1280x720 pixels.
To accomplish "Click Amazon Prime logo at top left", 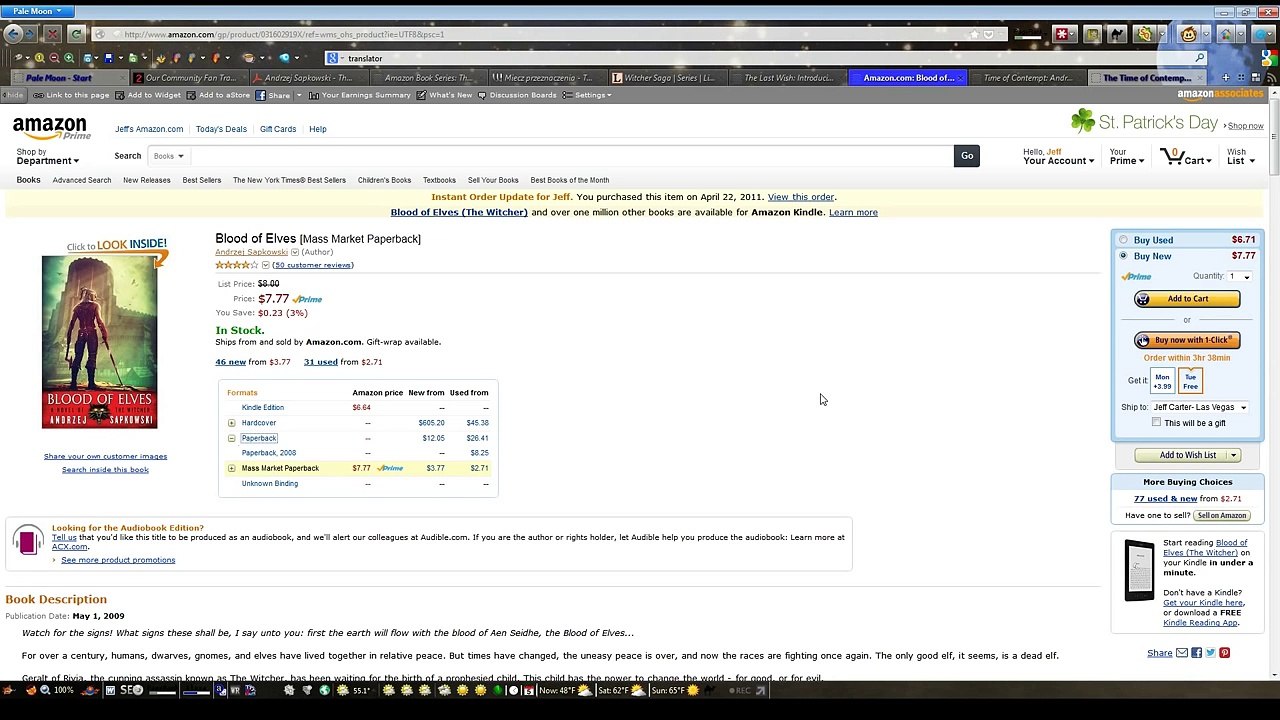I will pos(50,128).
